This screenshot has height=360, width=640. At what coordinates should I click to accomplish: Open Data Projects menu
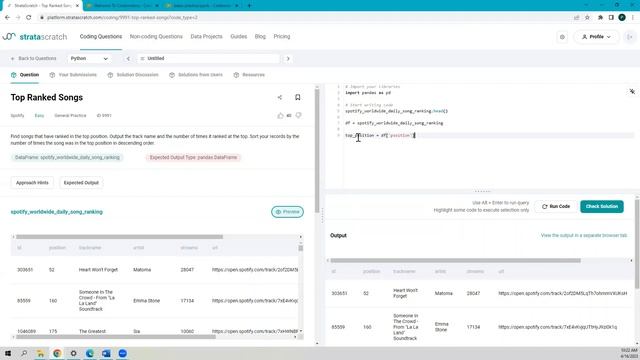[x=207, y=37]
